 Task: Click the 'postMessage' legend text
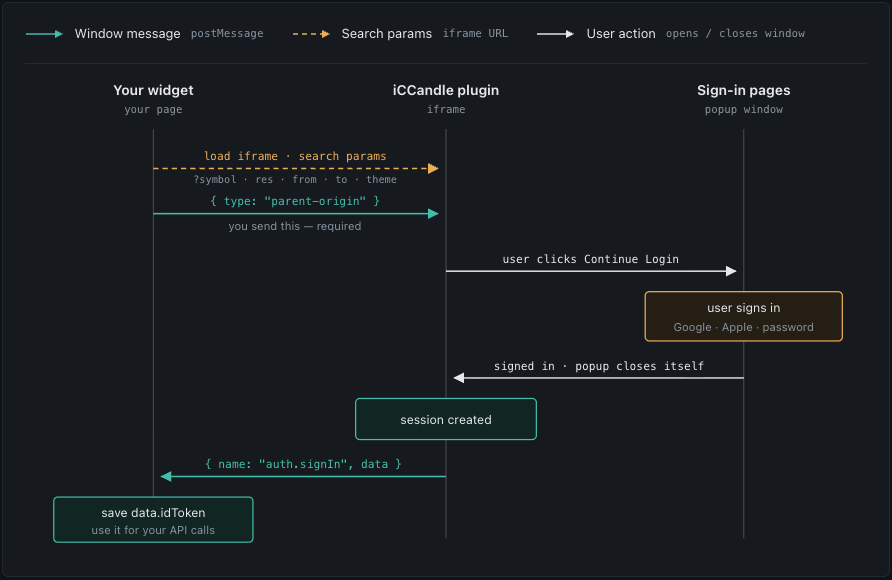227,34
